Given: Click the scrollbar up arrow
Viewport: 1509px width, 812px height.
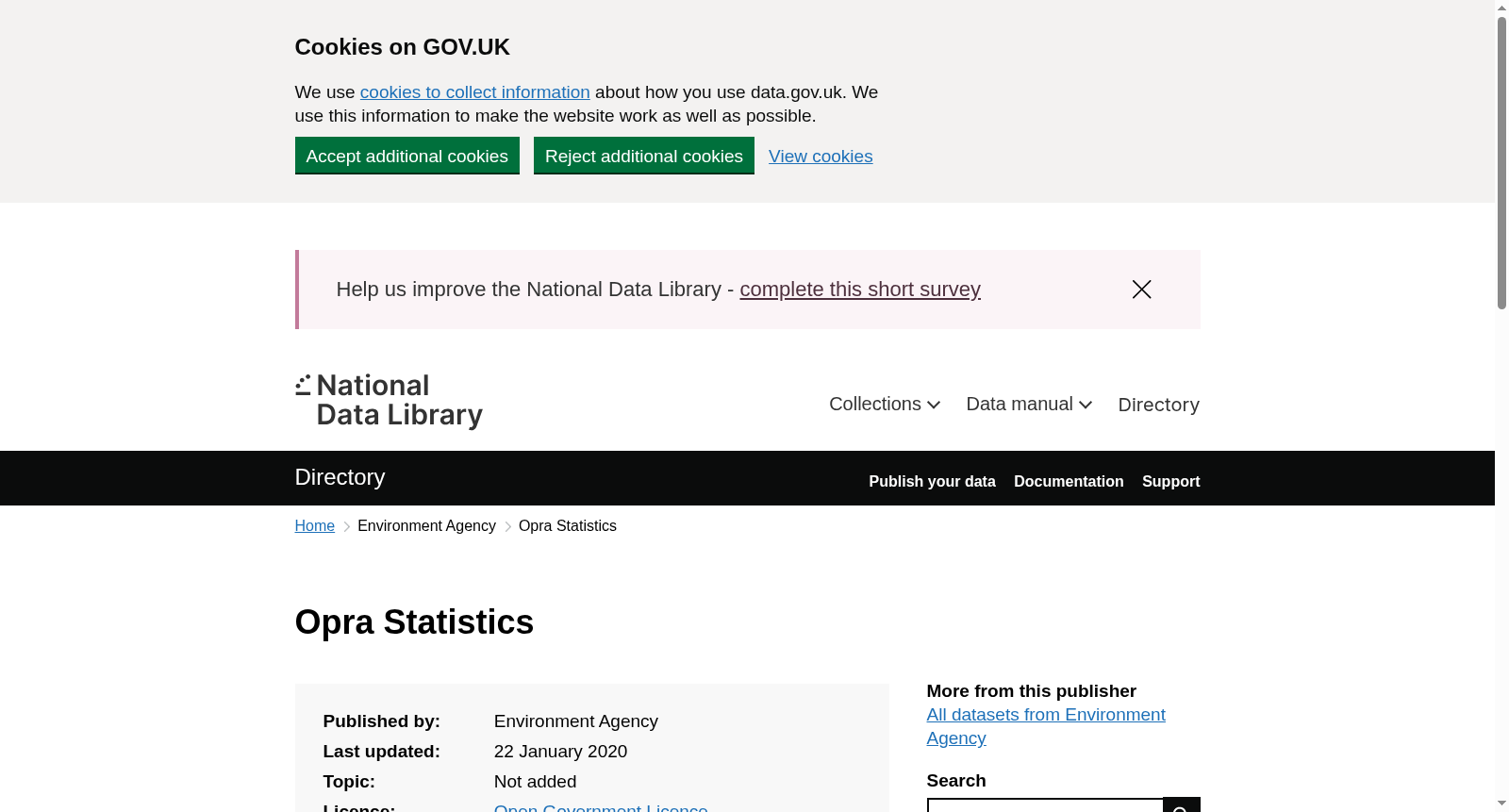Looking at the screenshot, I should [1501, 8].
